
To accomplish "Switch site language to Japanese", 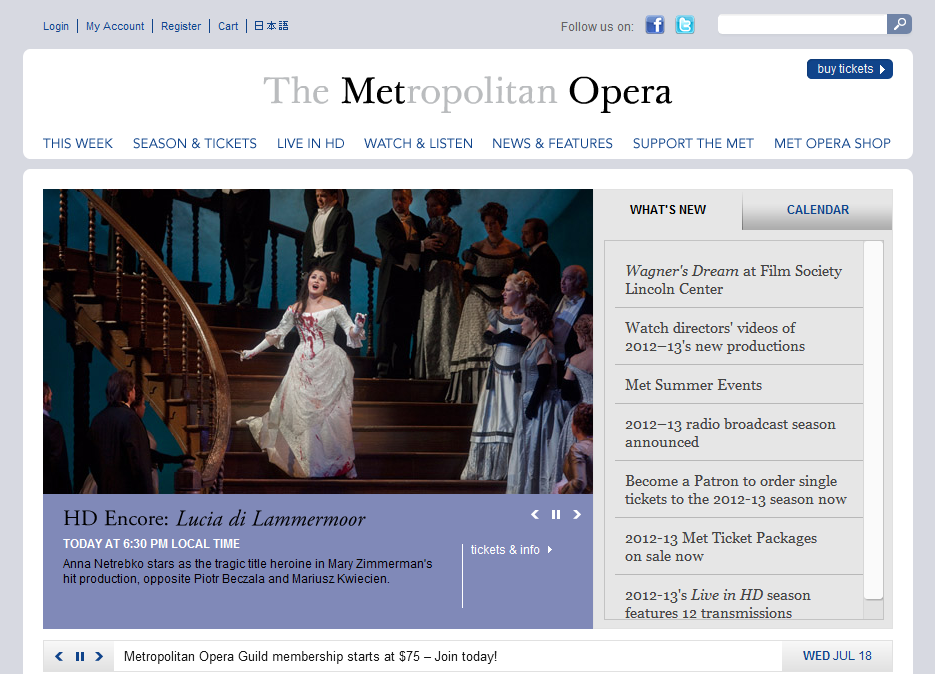I will coord(271,26).
